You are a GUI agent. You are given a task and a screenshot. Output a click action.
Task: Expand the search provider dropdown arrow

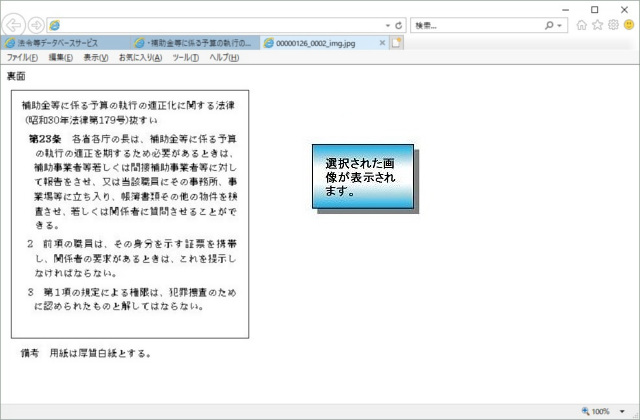point(561,24)
